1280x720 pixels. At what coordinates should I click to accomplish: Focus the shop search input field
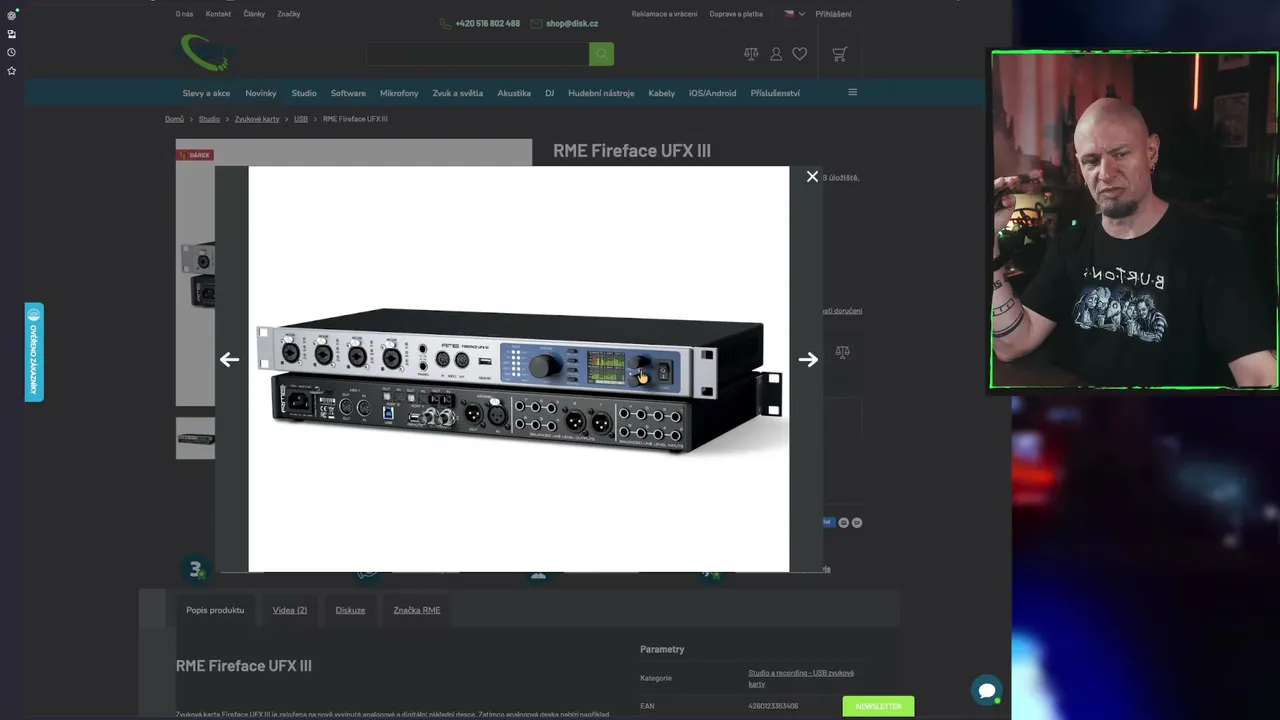coord(477,54)
